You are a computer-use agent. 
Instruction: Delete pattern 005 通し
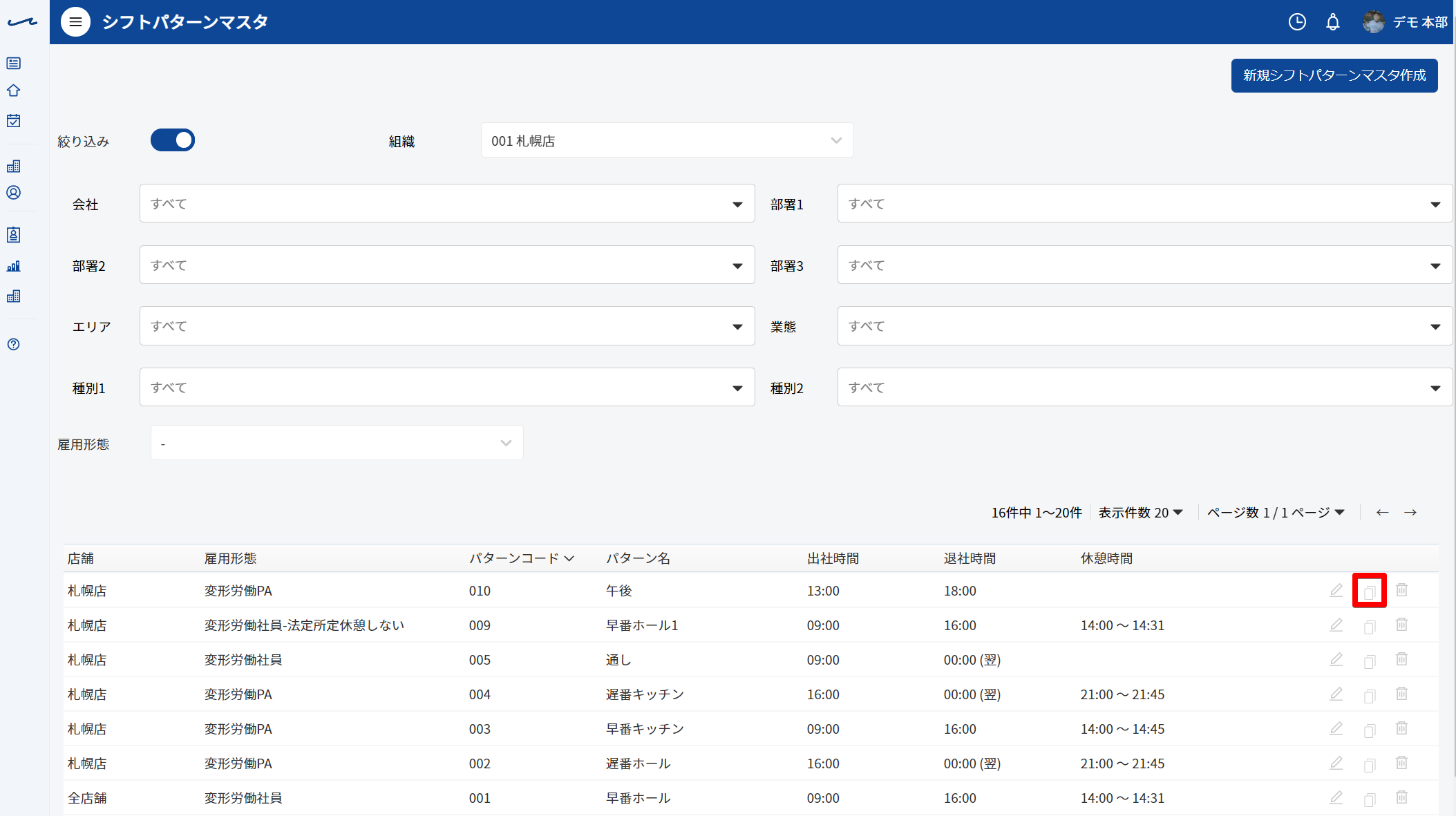pyautogui.click(x=1401, y=659)
